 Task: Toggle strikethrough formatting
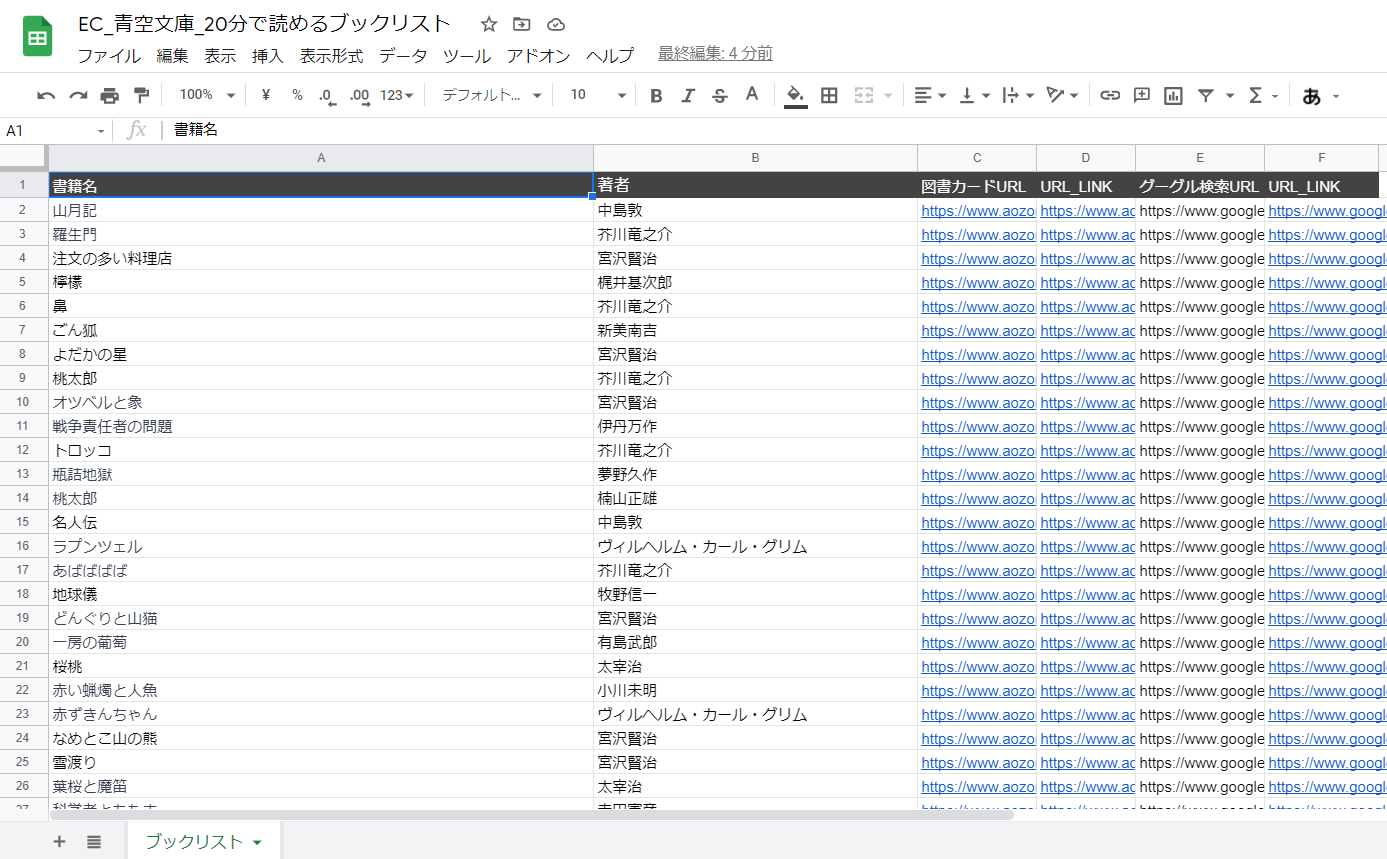pos(720,95)
